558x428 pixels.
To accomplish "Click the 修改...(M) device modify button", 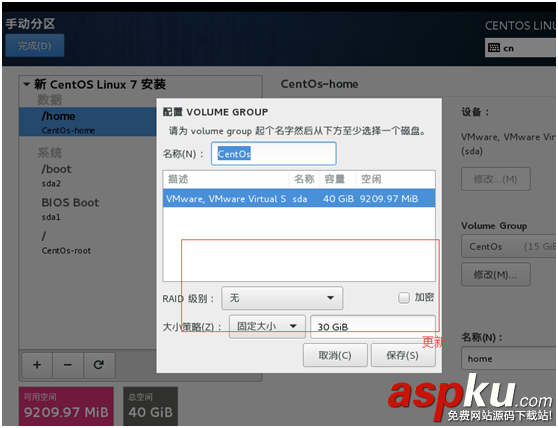I will pos(496,179).
